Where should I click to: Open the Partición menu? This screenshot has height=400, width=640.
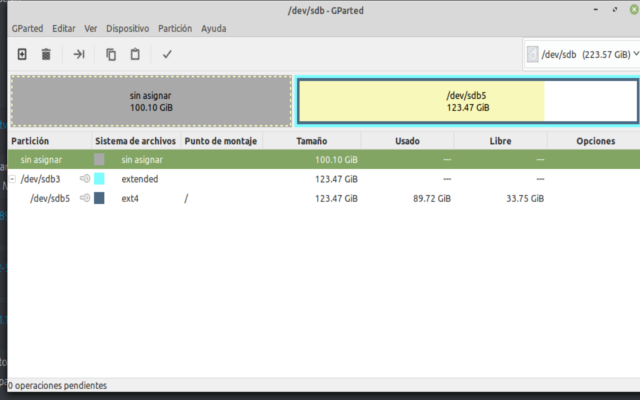(x=175, y=29)
